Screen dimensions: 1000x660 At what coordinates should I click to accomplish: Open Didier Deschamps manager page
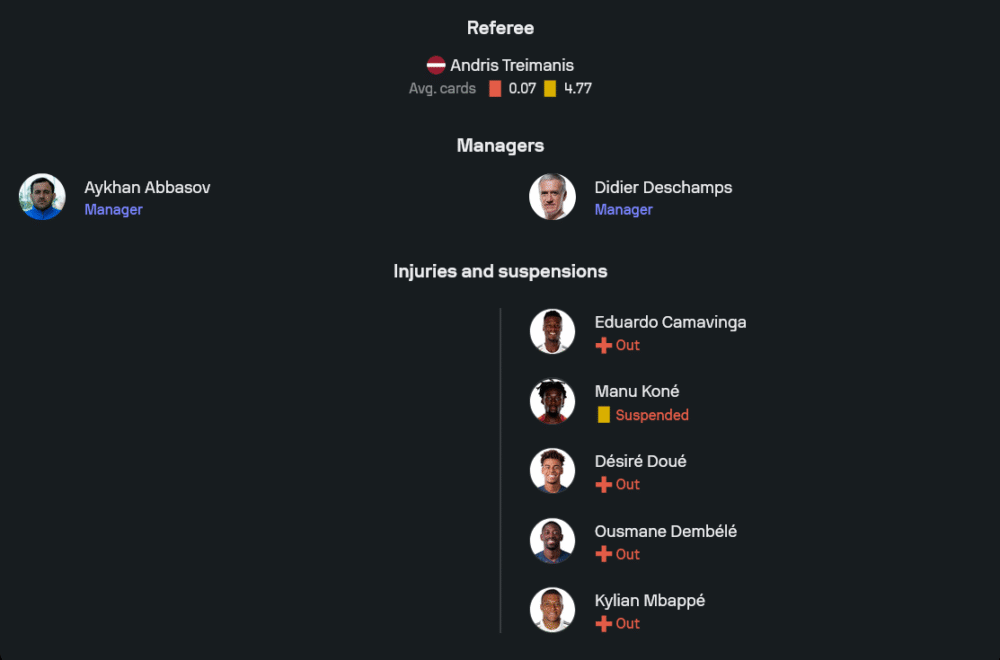(663, 187)
